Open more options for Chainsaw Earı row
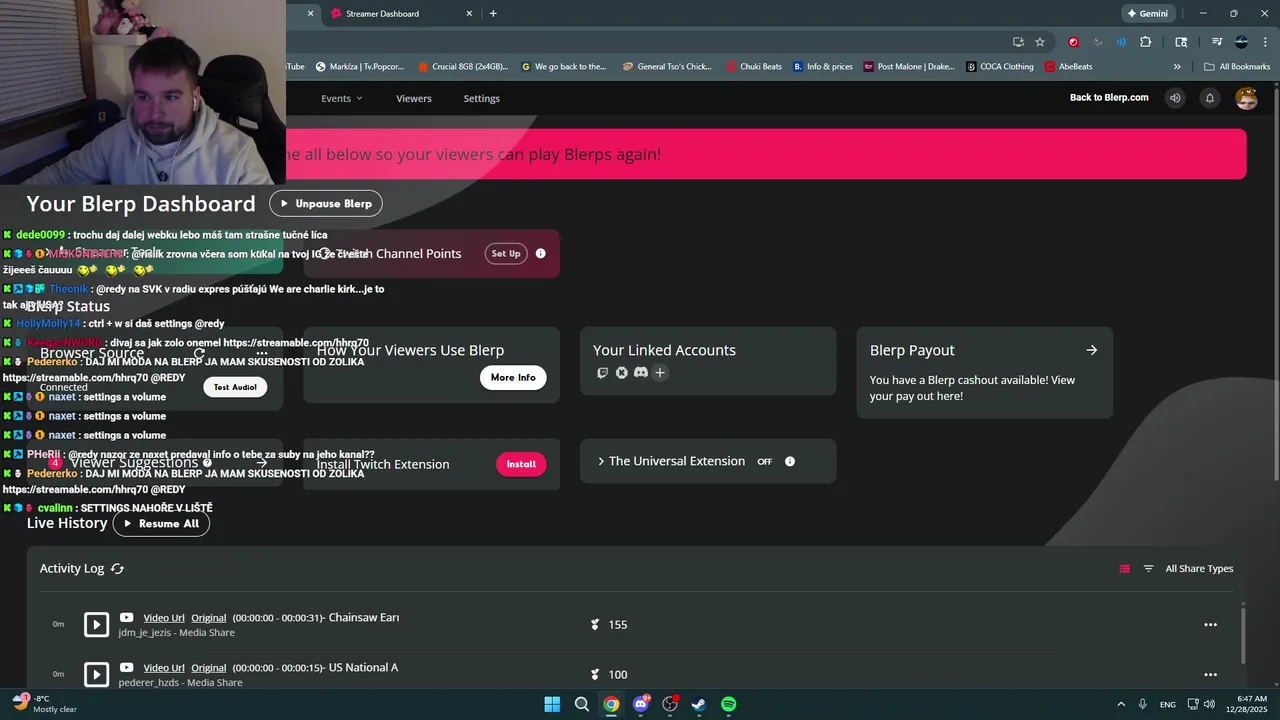 point(1210,625)
